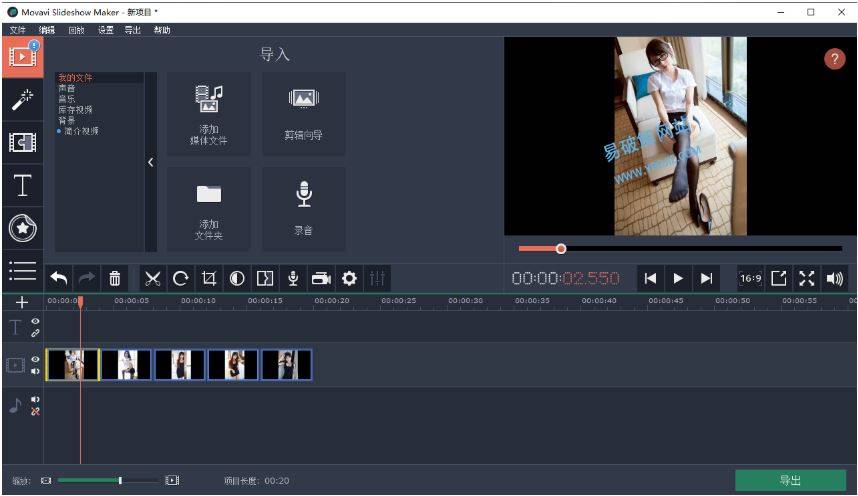Toggle video track visibility eye
The image size is (858, 496).
(35, 359)
